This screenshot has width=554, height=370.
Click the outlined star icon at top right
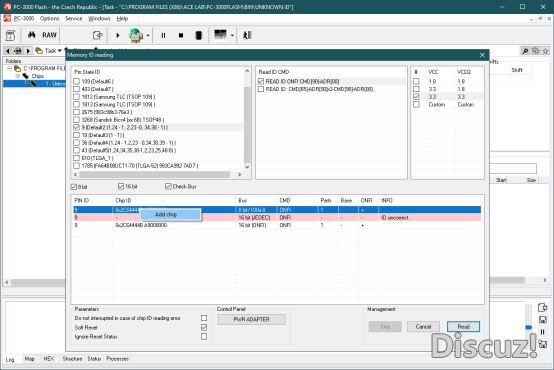[x=546, y=51]
